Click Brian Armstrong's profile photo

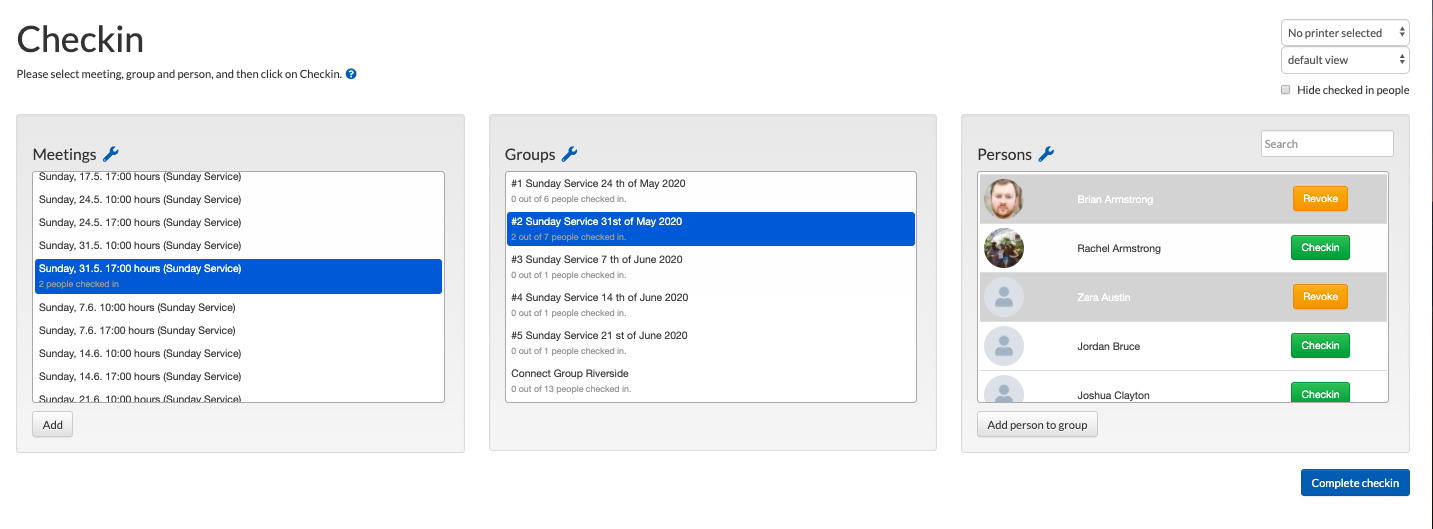[x=1003, y=199]
